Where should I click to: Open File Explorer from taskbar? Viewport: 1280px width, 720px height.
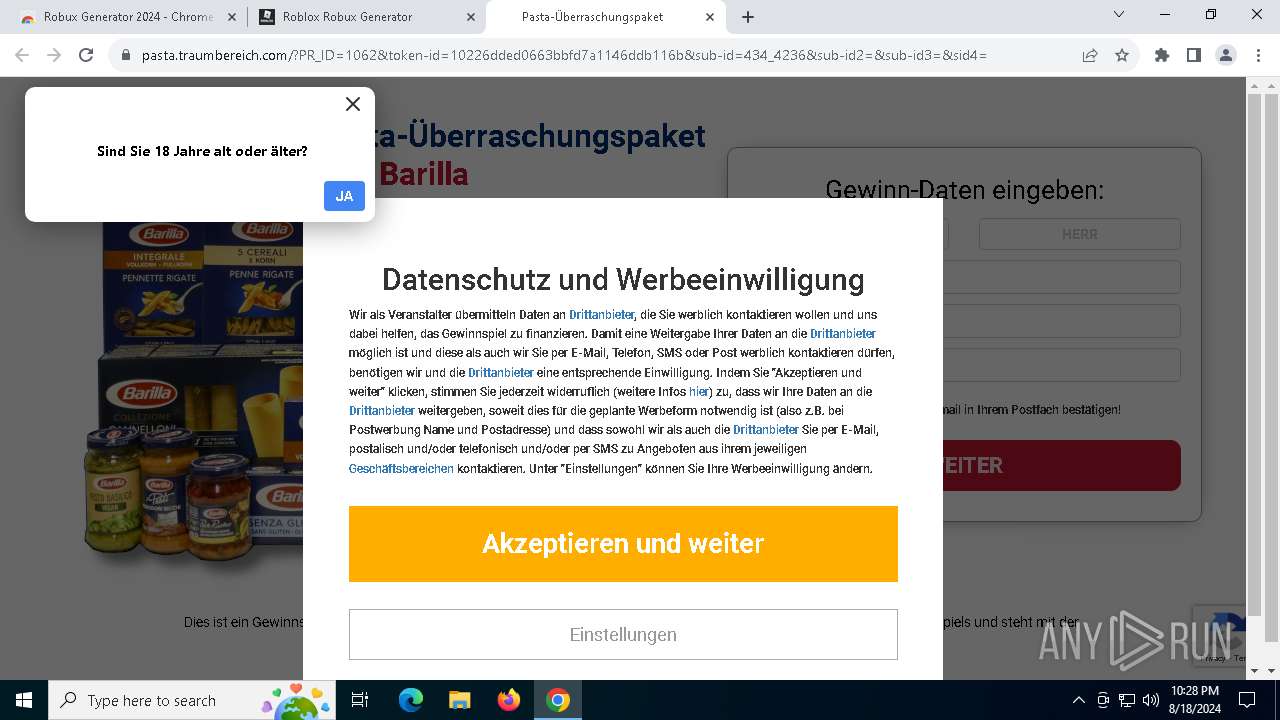point(459,700)
